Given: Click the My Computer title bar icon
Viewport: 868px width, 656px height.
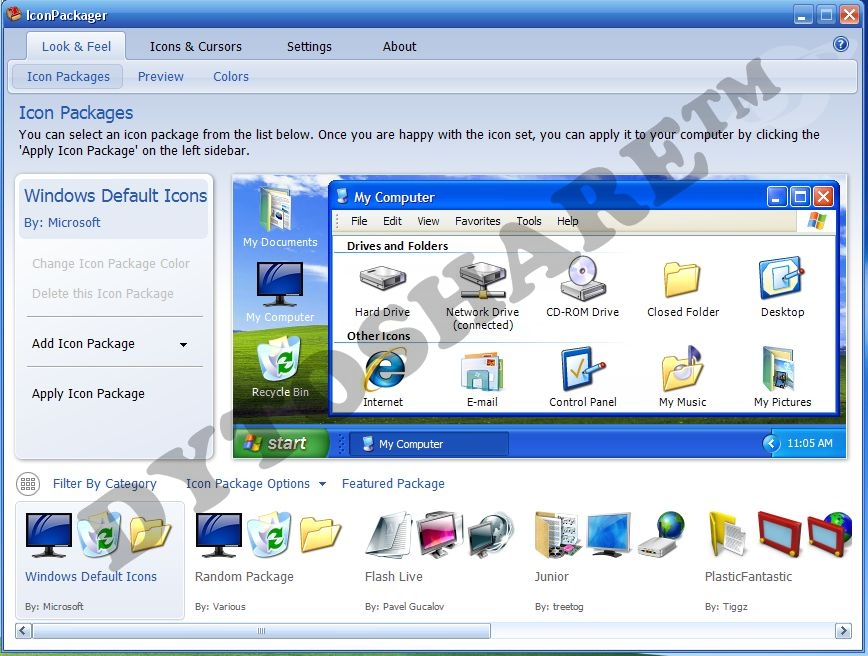Looking at the screenshot, I should click(342, 196).
